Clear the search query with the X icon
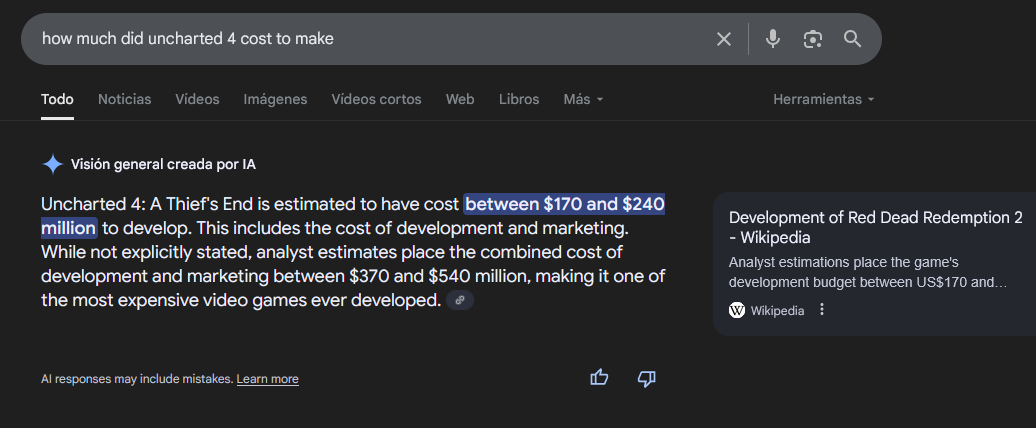The height and width of the screenshot is (428, 1036). coord(723,39)
